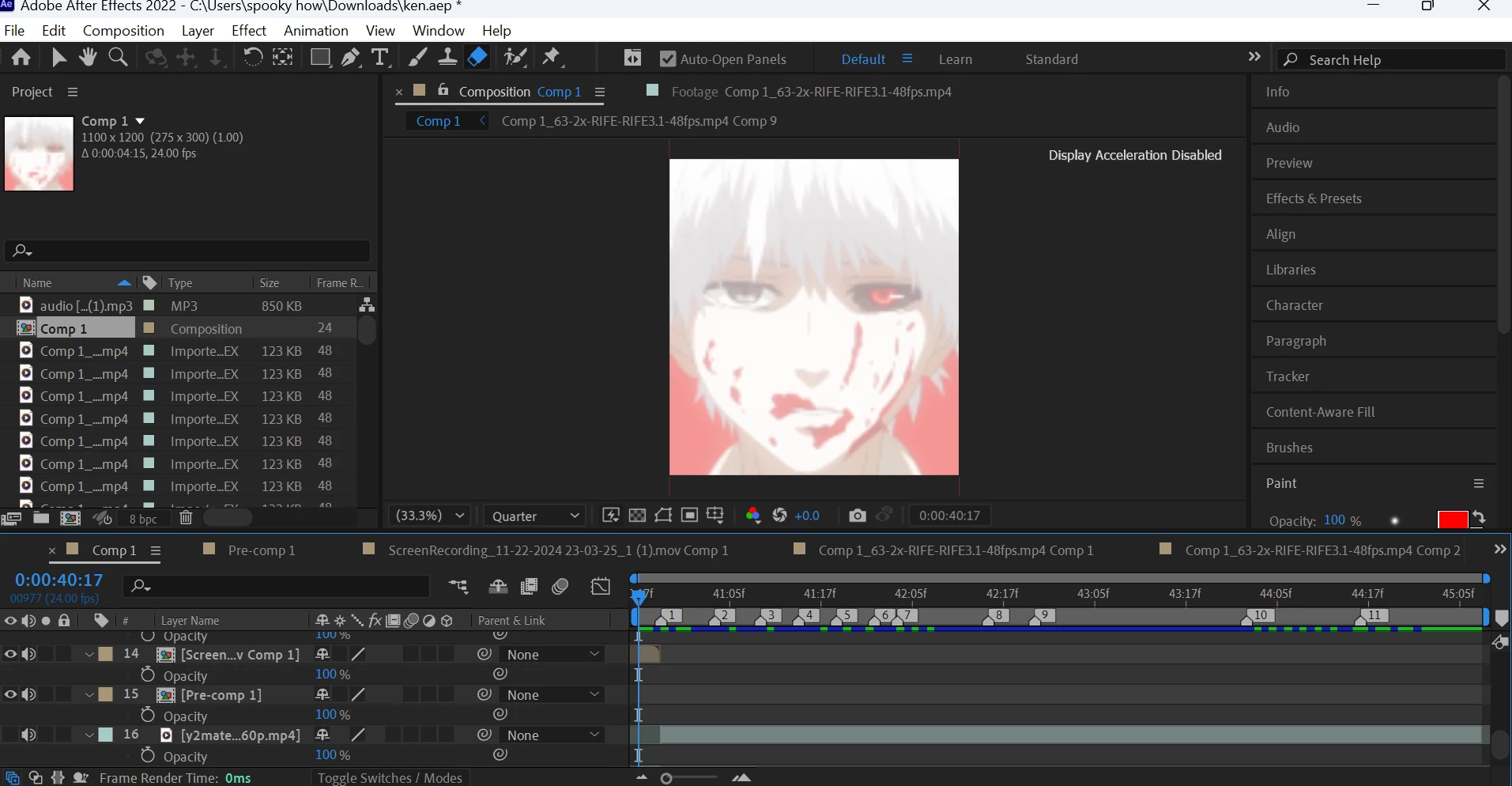This screenshot has width=1512, height=786.
Task: Open the Paint panel menu icon
Action: (x=1479, y=483)
